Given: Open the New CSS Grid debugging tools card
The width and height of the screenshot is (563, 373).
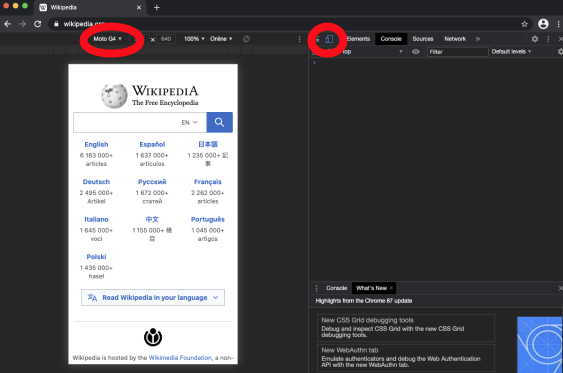Looking at the screenshot, I should click(406, 328).
